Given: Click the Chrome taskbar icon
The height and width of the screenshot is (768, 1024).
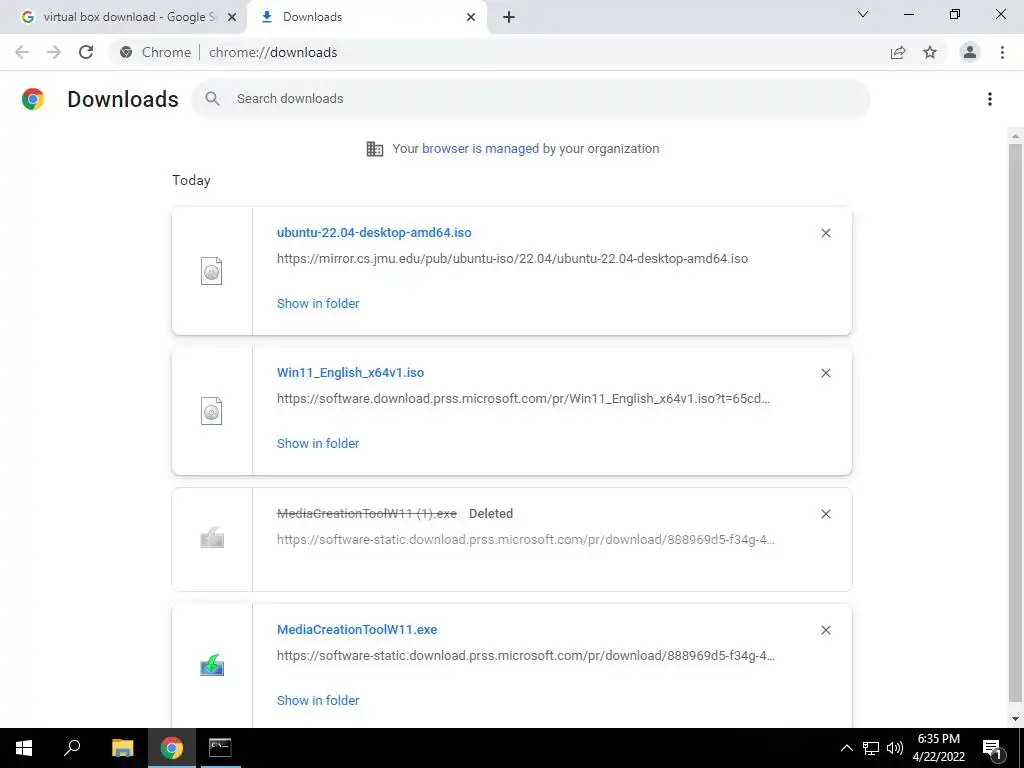Looking at the screenshot, I should pyautogui.click(x=172, y=748).
